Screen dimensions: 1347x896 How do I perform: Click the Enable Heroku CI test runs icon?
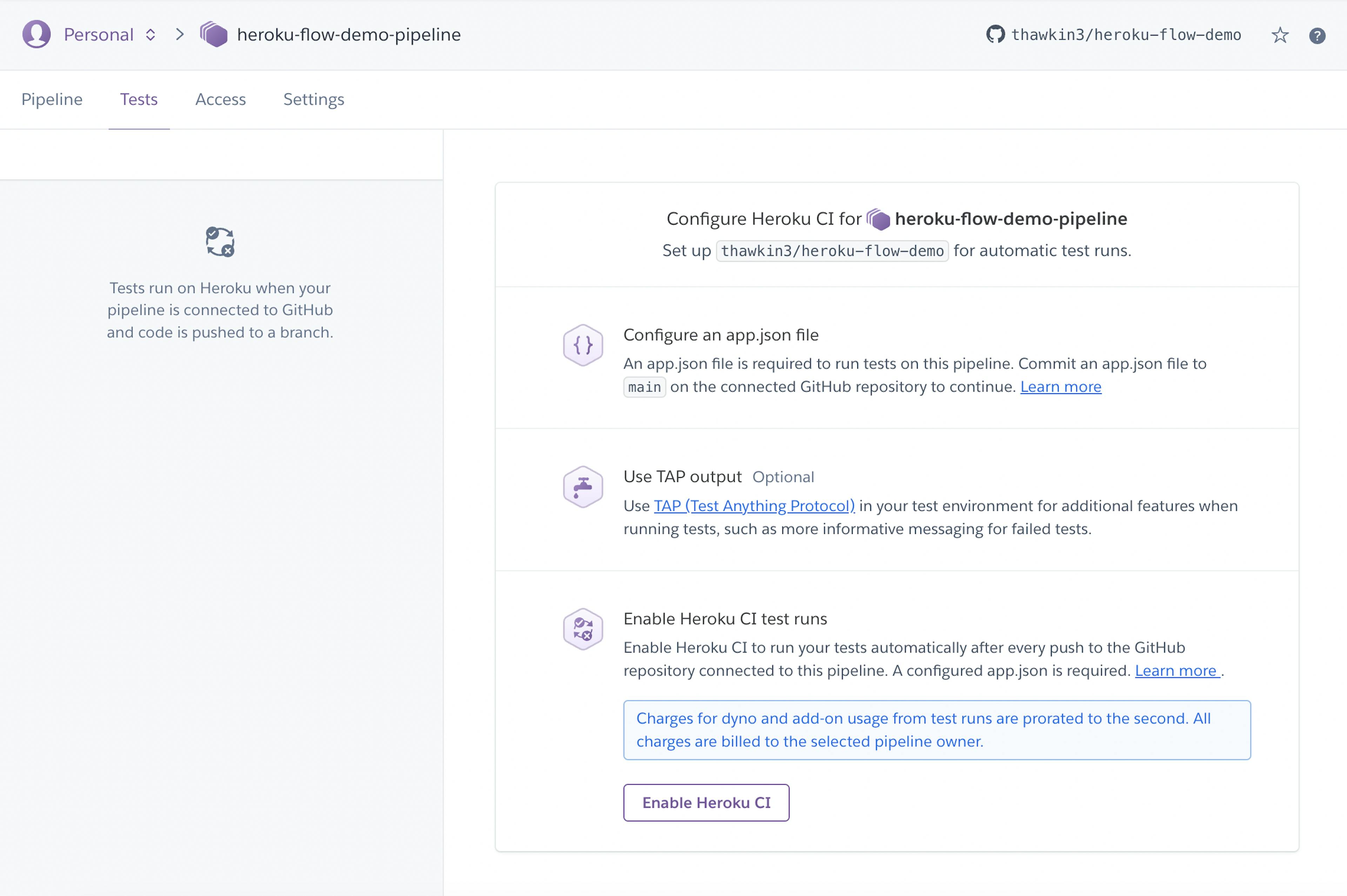tap(583, 629)
